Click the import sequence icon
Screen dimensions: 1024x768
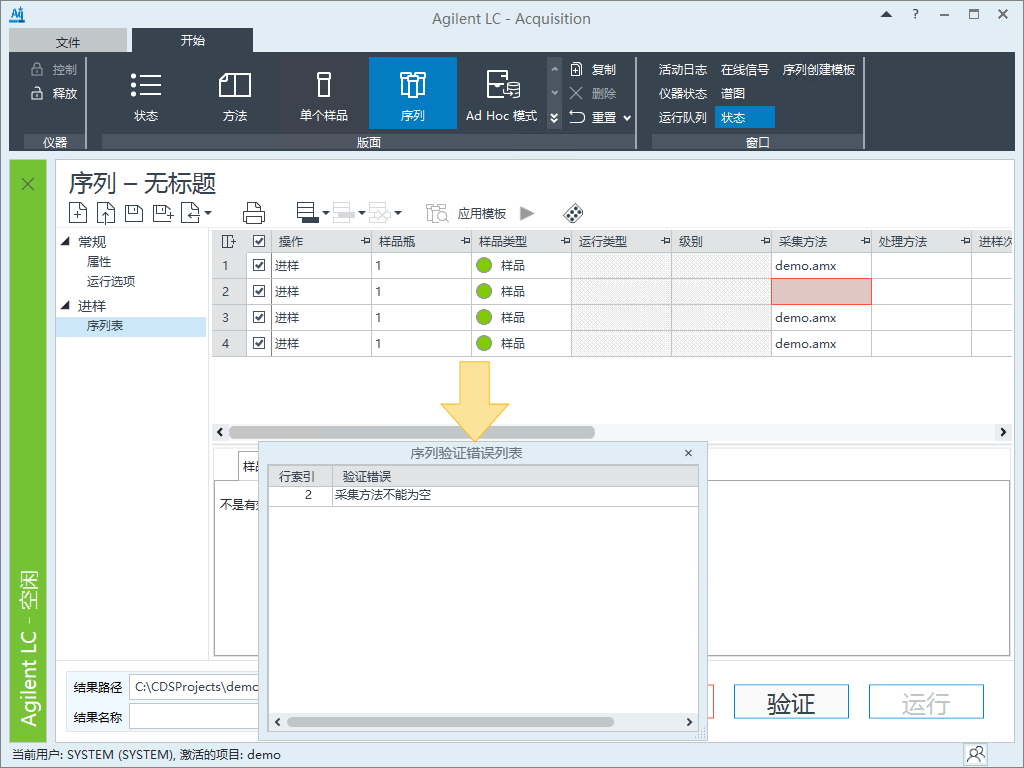tap(191, 213)
